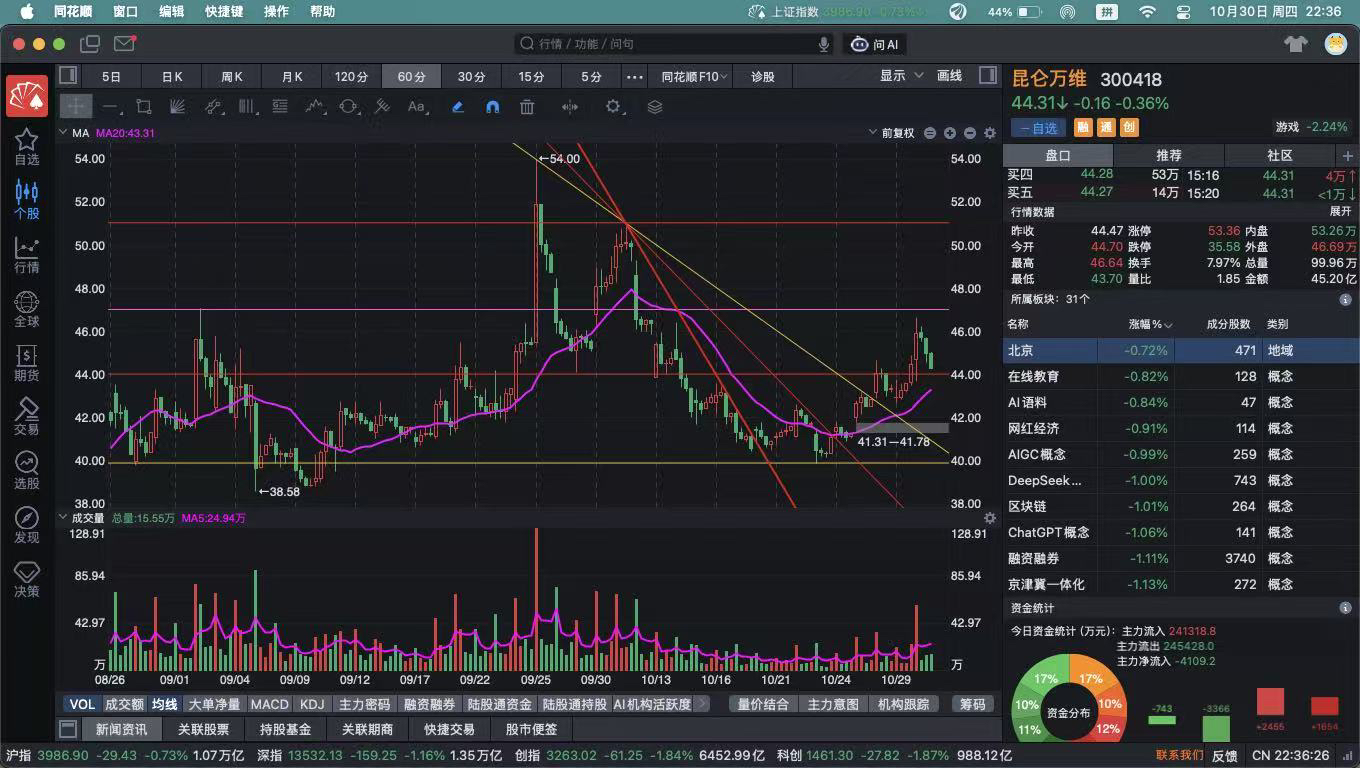Open more periods via ellipsis button
This screenshot has width=1360, height=768.
point(635,76)
